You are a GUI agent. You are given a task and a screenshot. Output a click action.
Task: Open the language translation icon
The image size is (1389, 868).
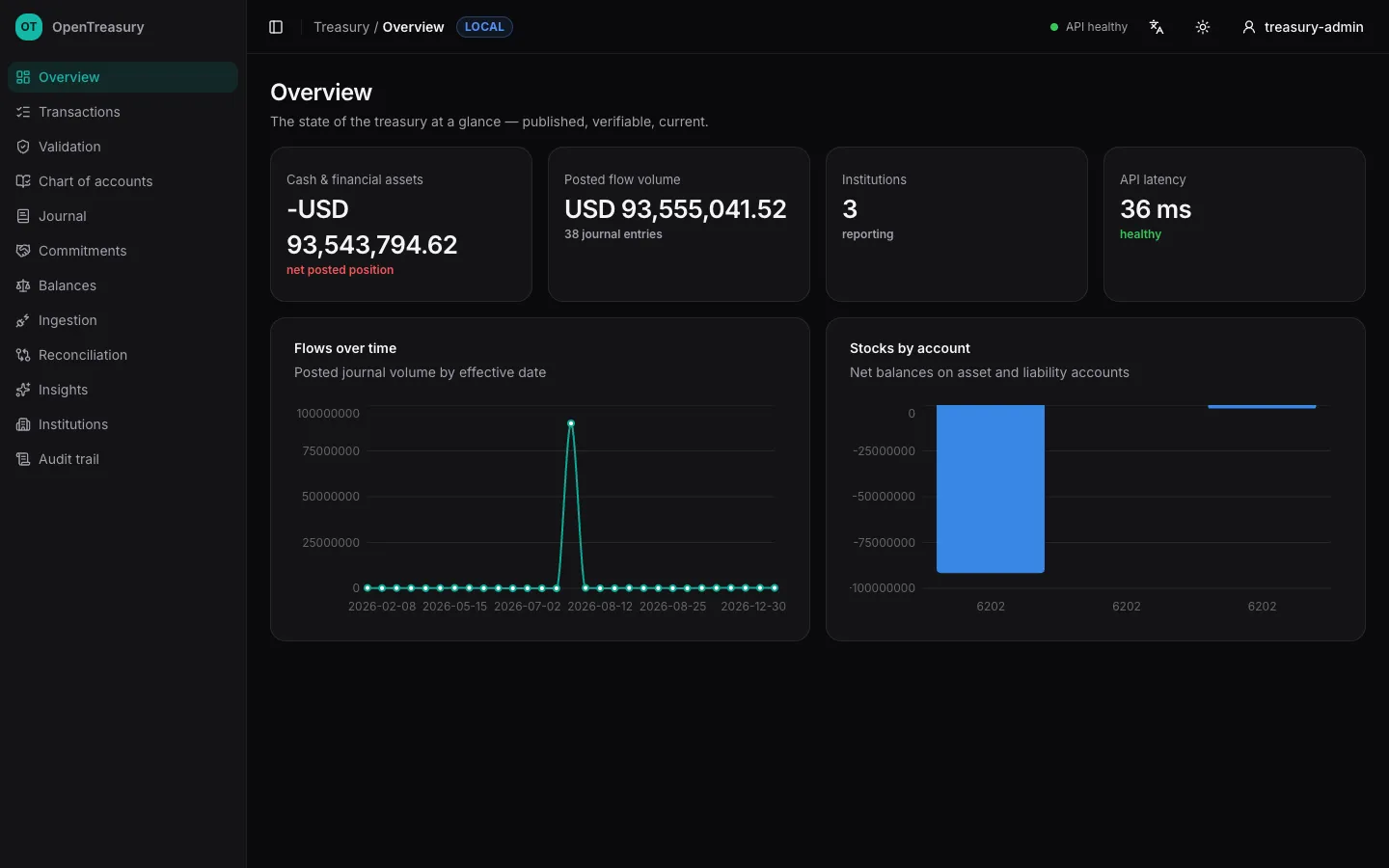pos(1157,27)
